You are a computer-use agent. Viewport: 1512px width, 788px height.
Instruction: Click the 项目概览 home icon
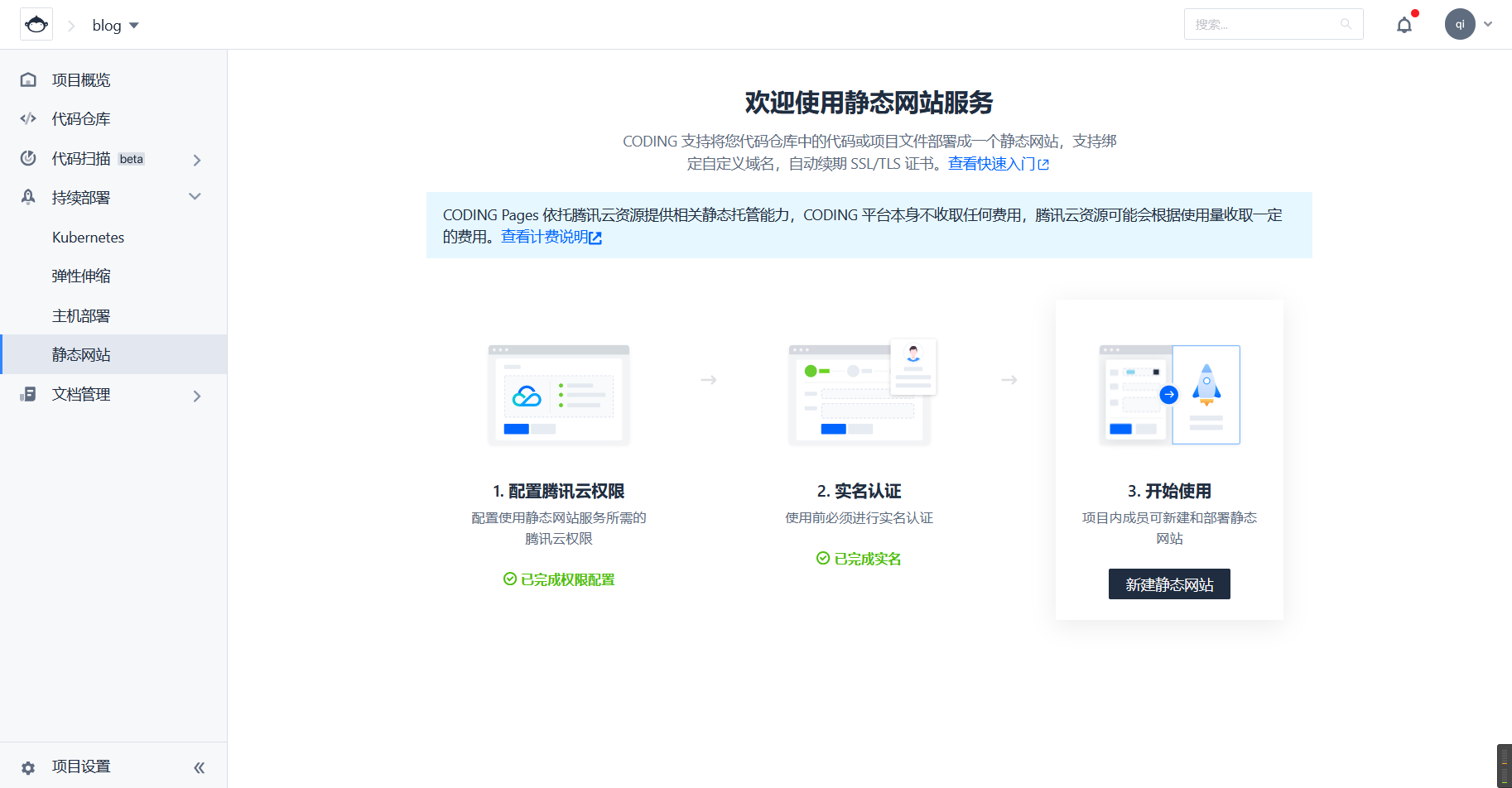28,80
